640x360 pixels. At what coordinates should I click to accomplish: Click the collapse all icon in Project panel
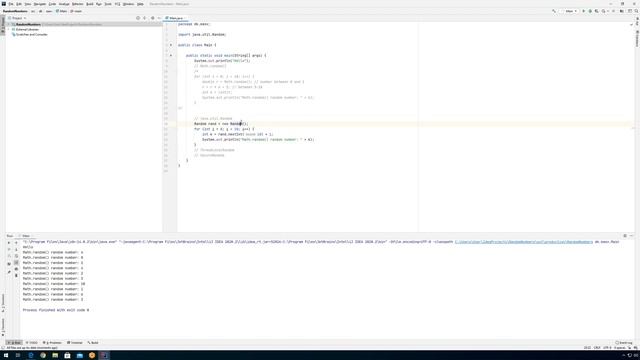(144, 18)
